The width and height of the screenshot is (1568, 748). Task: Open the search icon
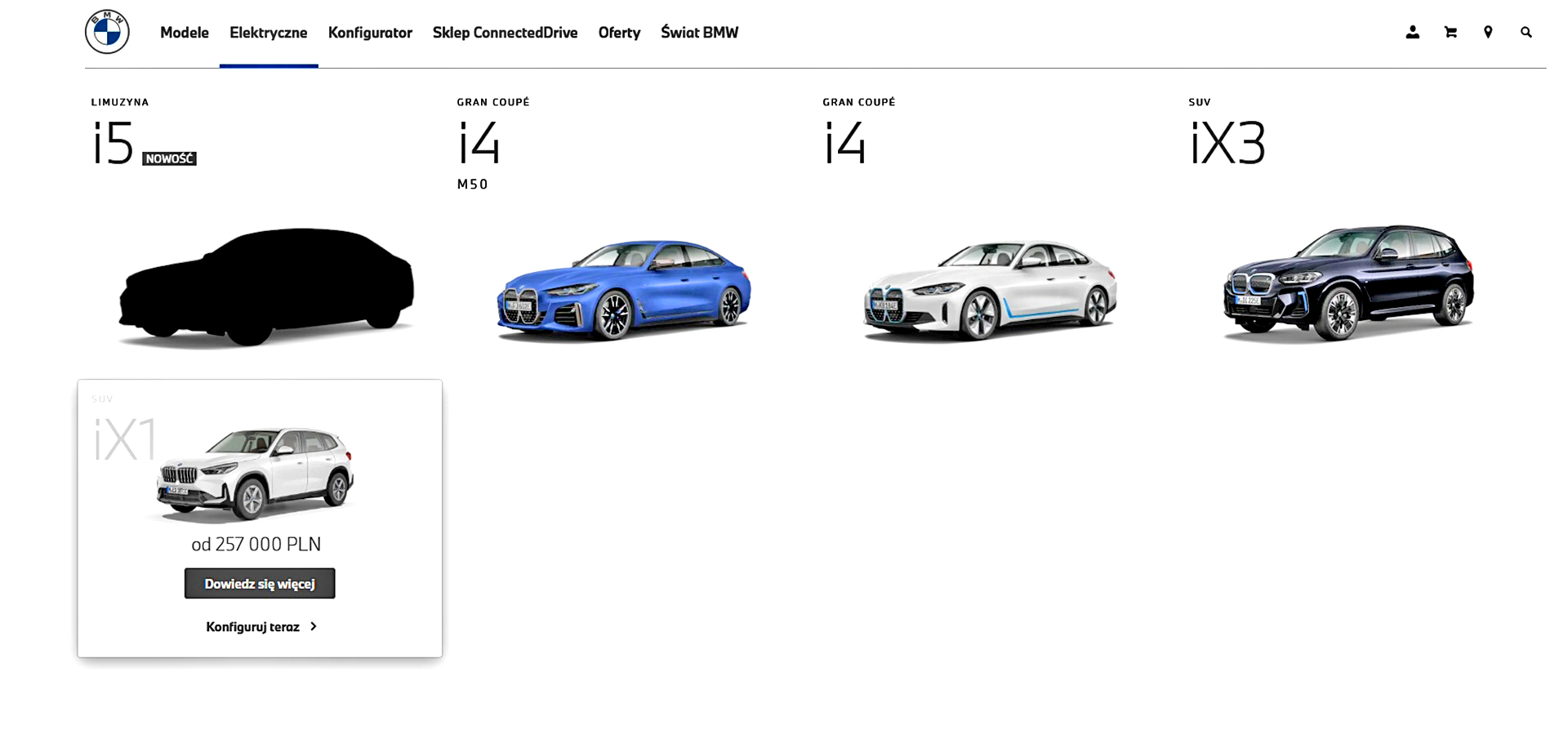[x=1526, y=33]
